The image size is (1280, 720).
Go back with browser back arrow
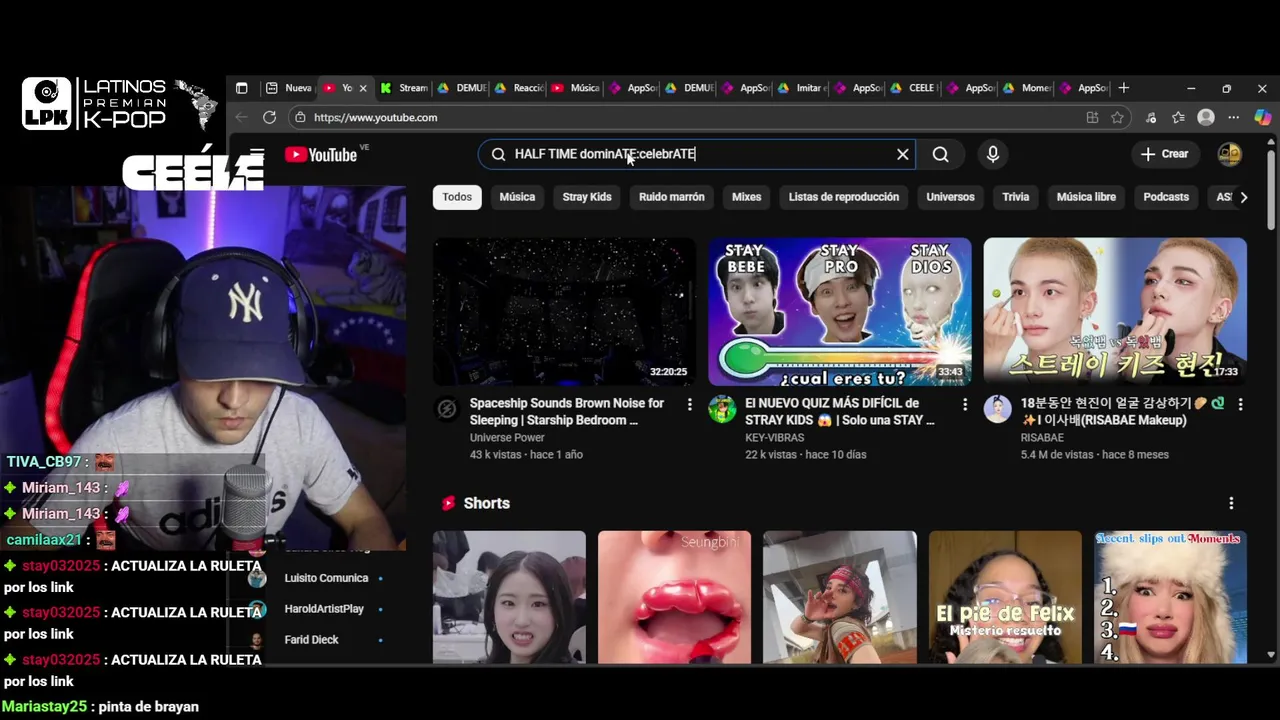click(241, 117)
